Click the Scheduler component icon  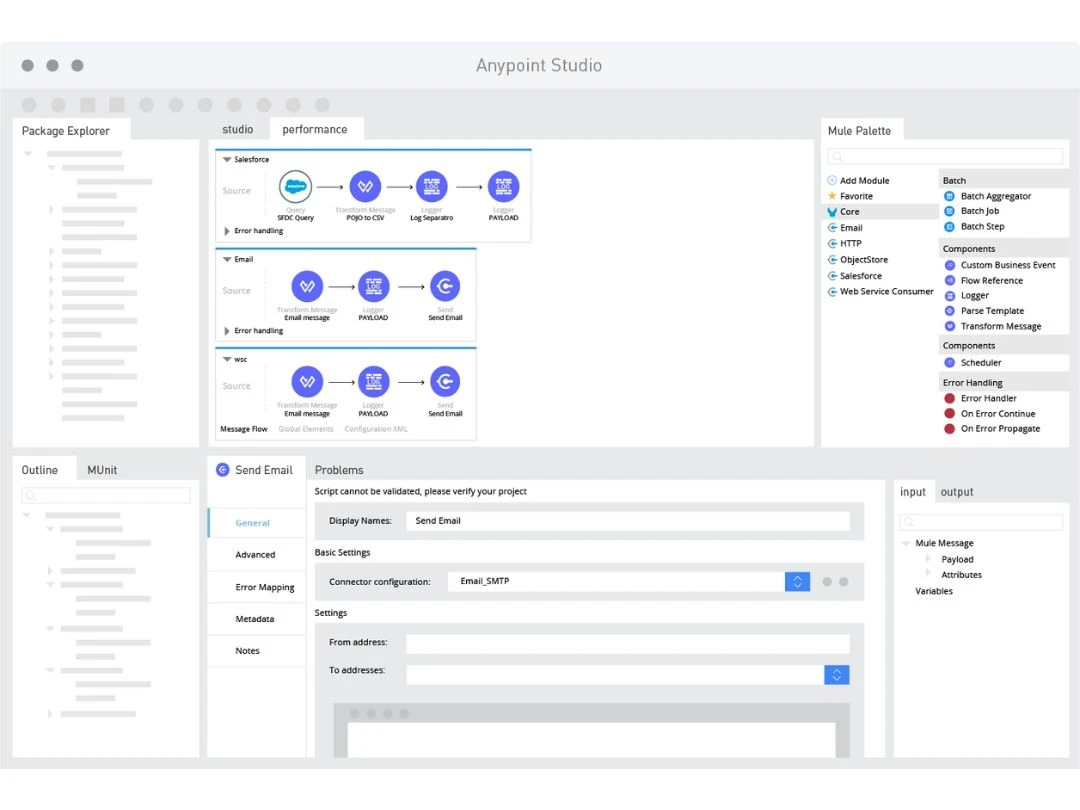(950, 363)
